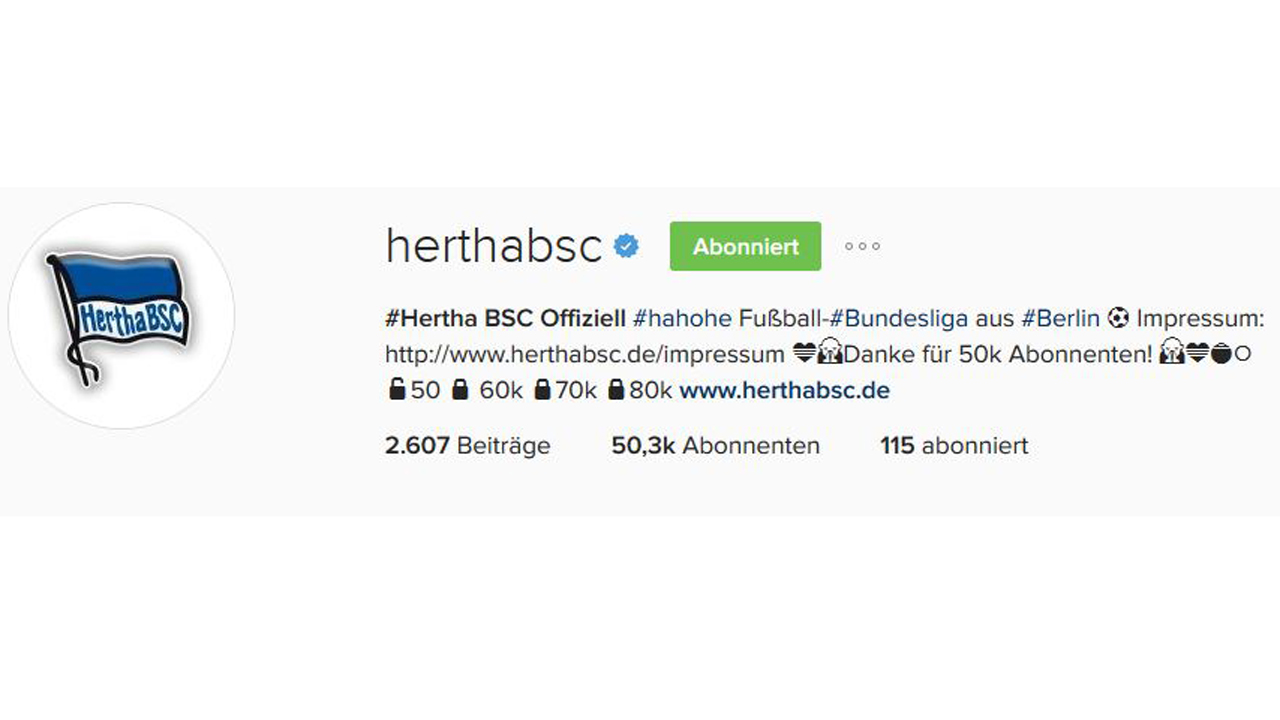
Task: Open the #Bundesliga hashtag link
Action: pos(899,319)
